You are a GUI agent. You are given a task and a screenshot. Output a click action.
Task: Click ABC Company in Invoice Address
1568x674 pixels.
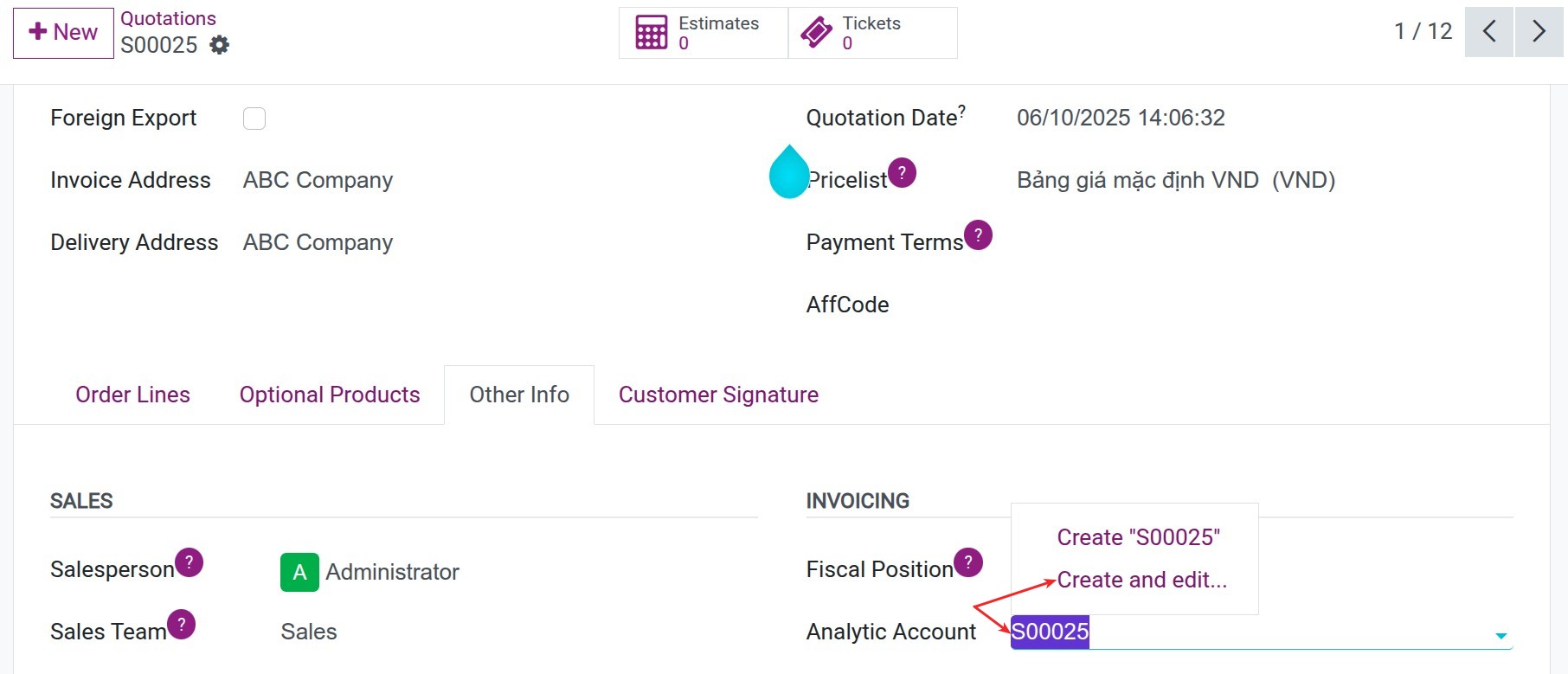coord(318,180)
